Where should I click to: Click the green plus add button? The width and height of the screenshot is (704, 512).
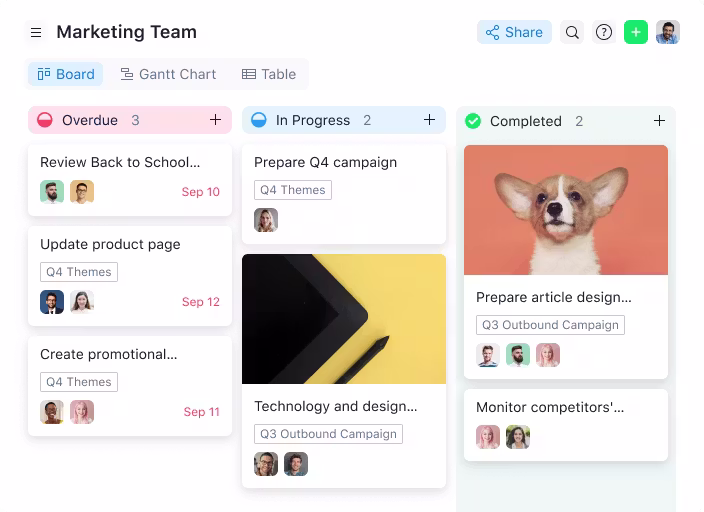tap(636, 32)
